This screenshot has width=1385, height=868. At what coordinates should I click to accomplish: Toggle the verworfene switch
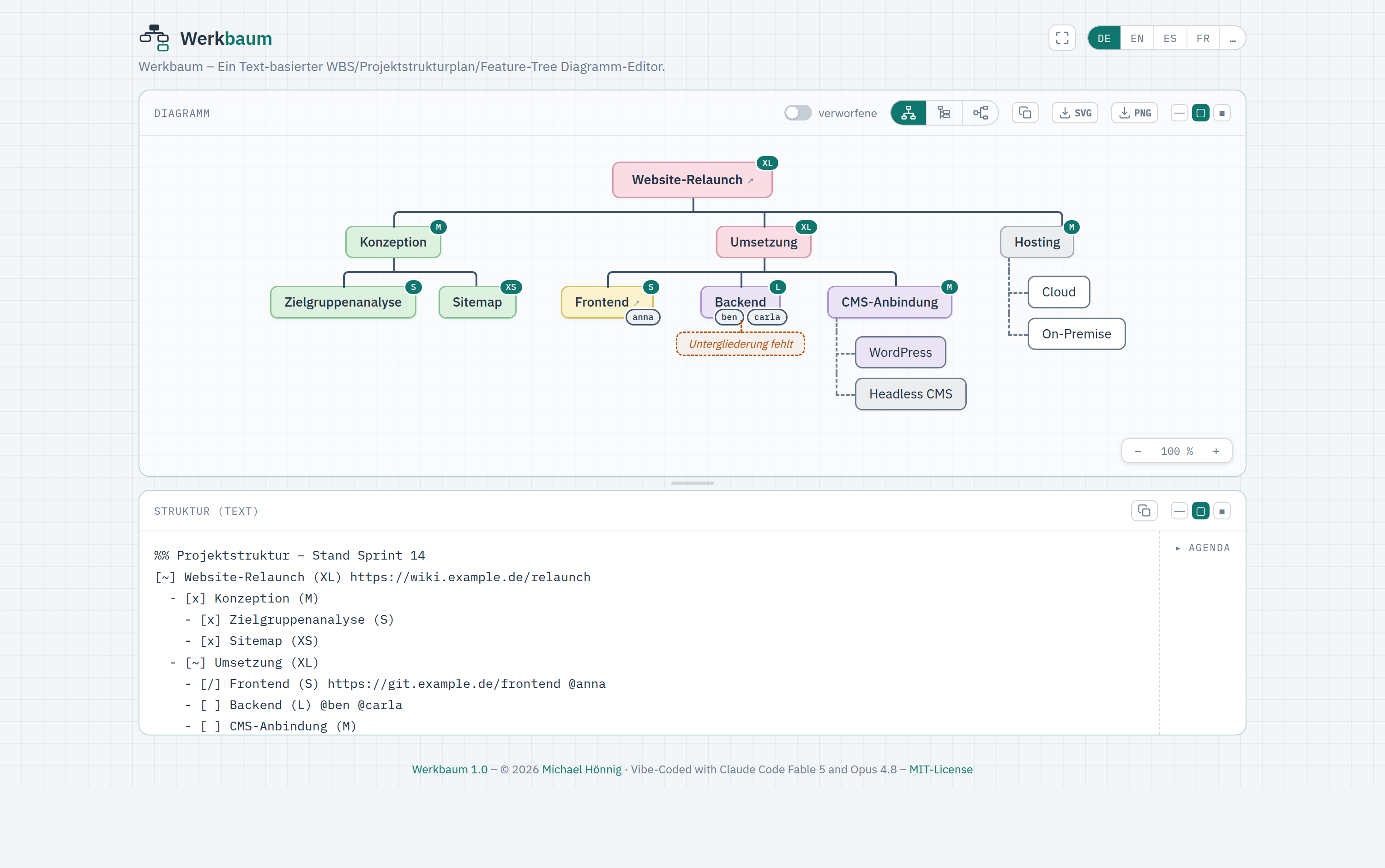(x=798, y=113)
